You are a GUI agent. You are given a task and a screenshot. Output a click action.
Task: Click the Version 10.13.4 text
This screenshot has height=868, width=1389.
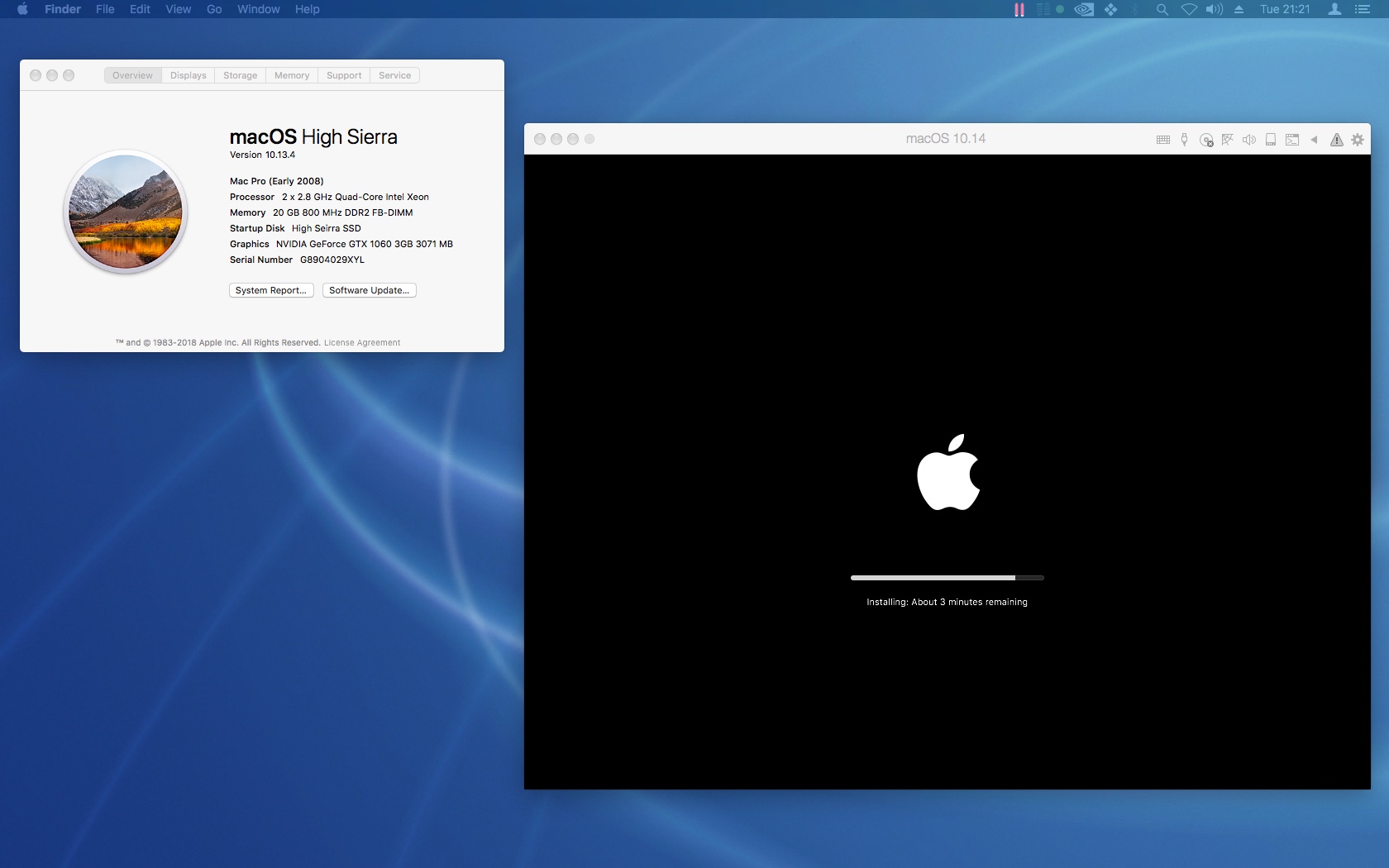tap(262, 155)
